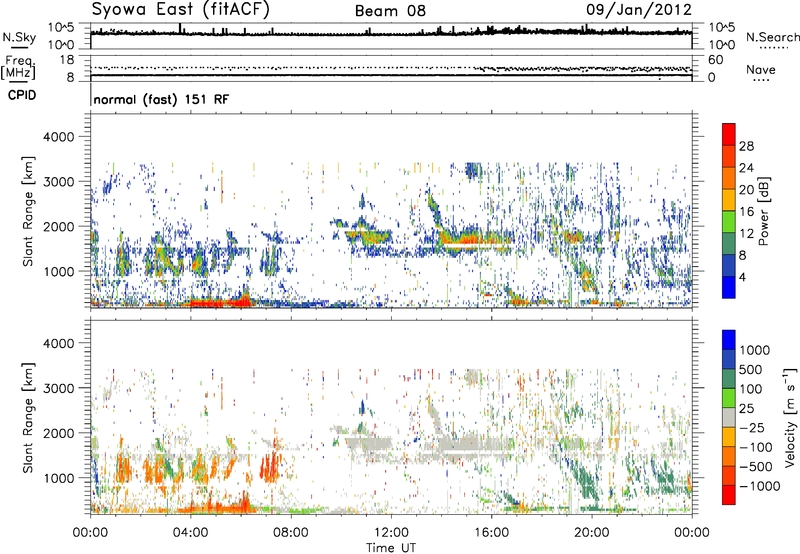
Task: Click "Slant Range [km]" label of Velocity panel
Action: point(28,418)
